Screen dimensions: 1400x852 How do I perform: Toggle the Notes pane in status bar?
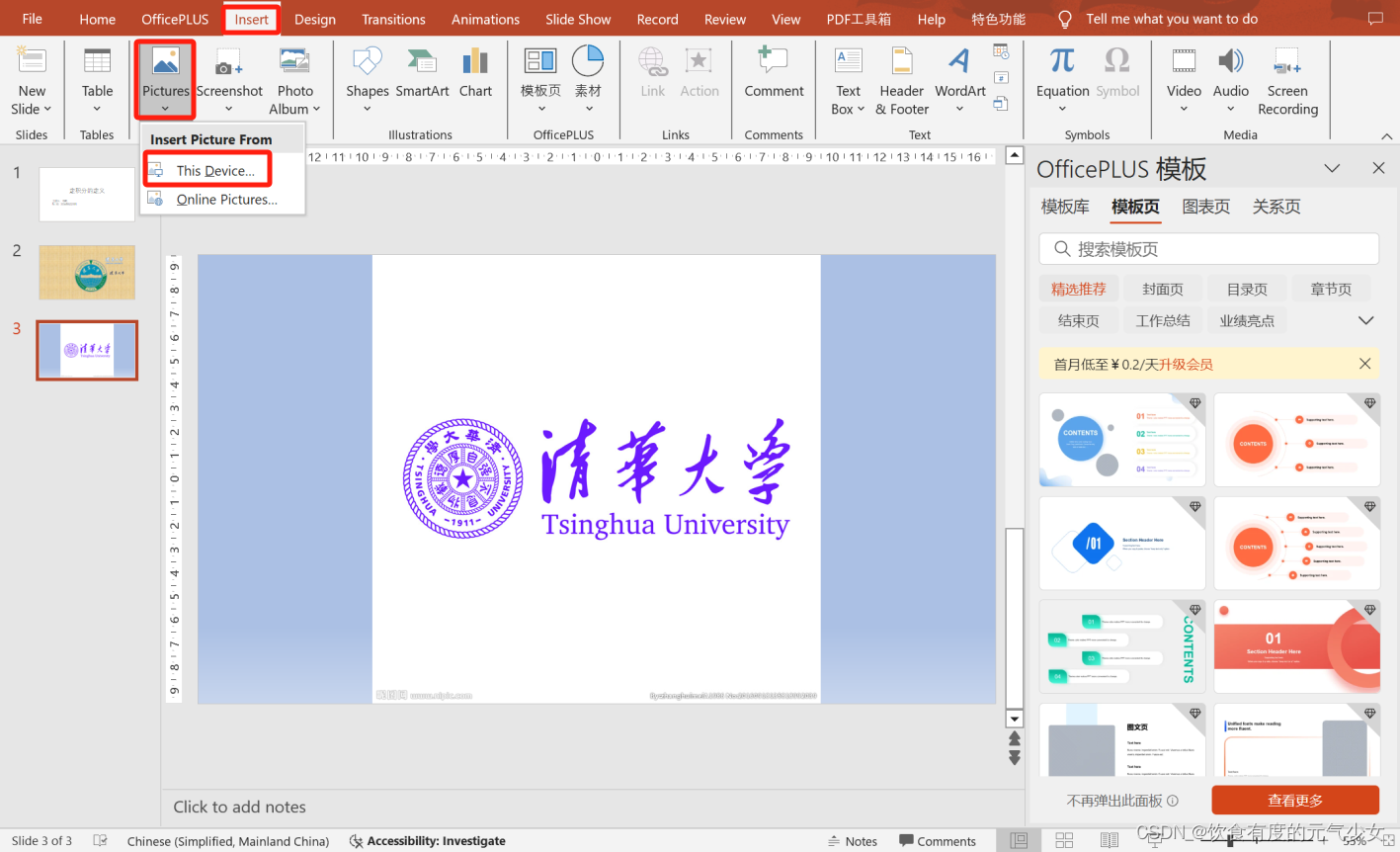coord(853,841)
